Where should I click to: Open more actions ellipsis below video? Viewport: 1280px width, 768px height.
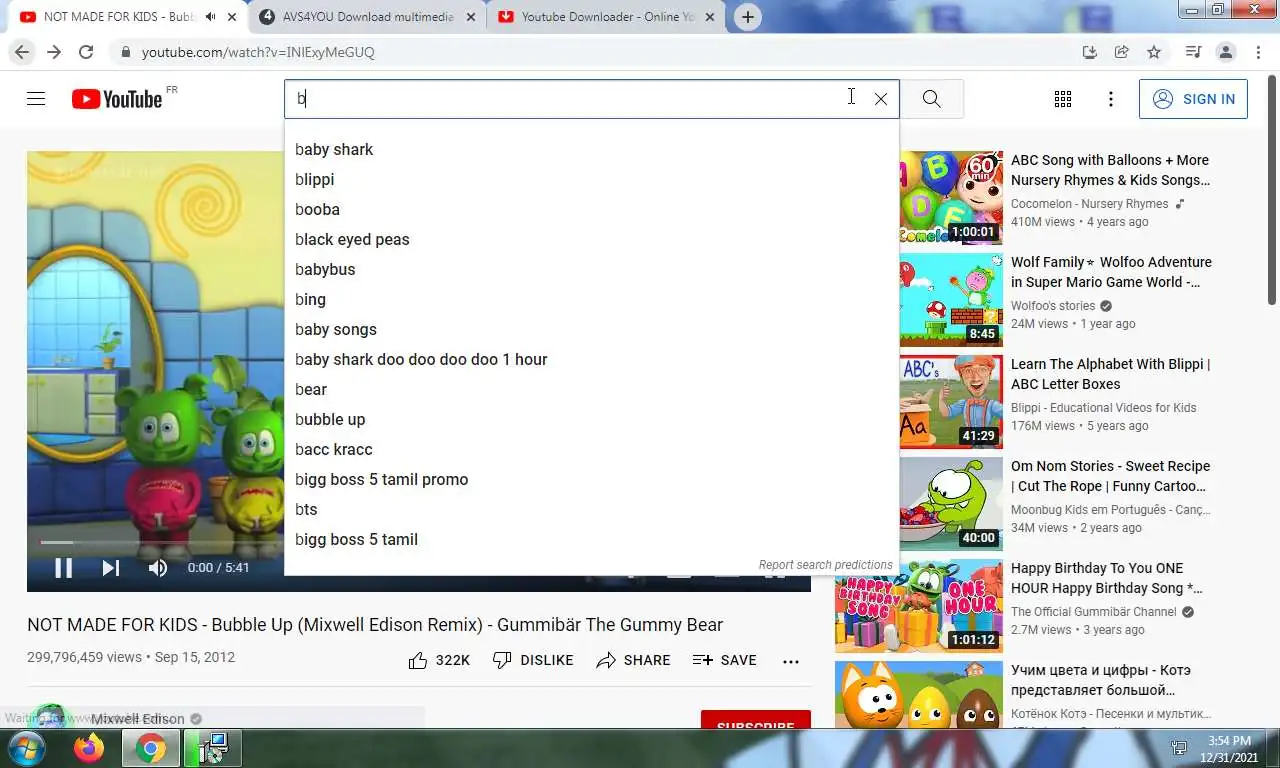tap(790, 661)
